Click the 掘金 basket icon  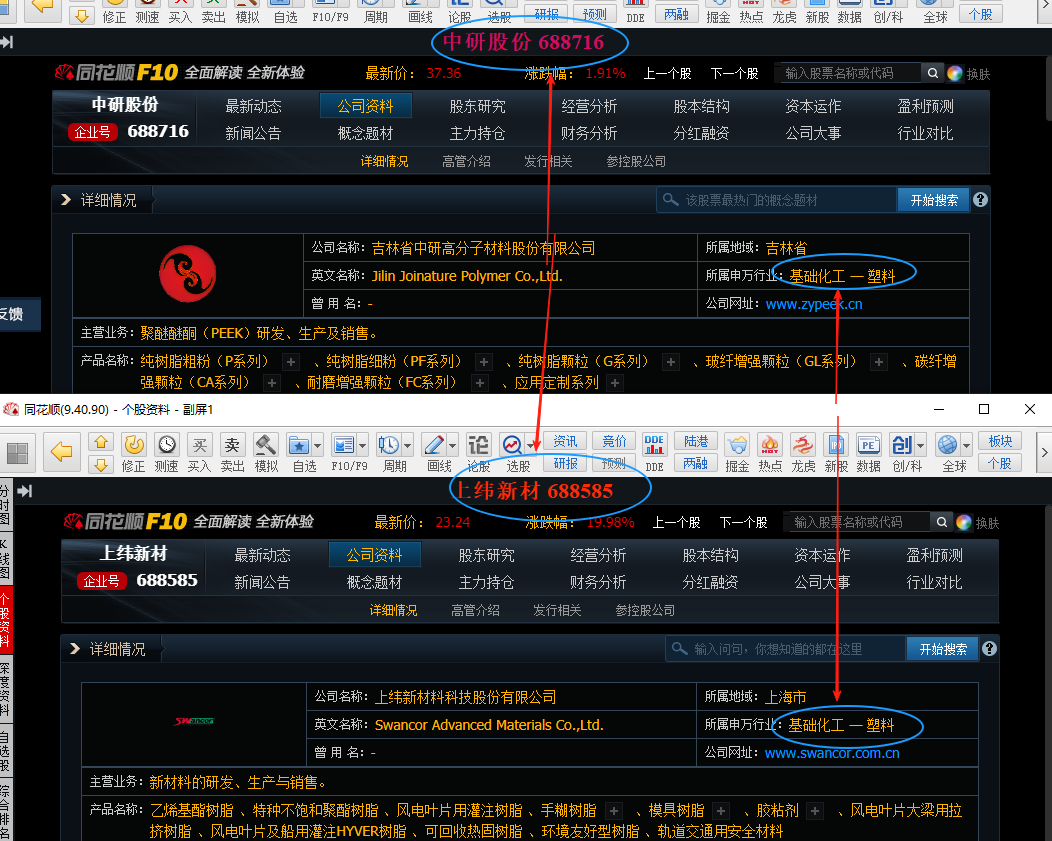737,445
